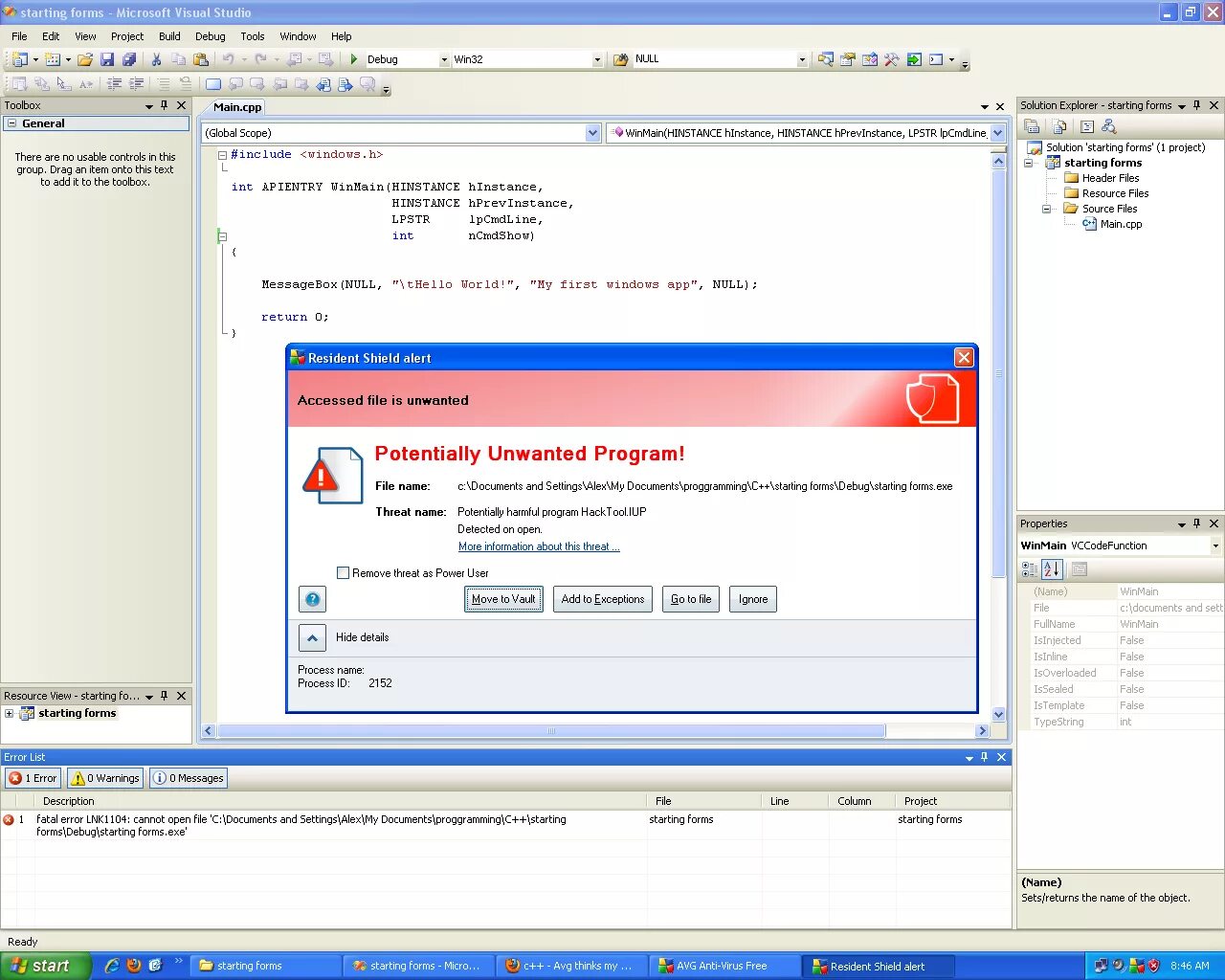Open the solution configuration Debug dropdown

[443, 58]
